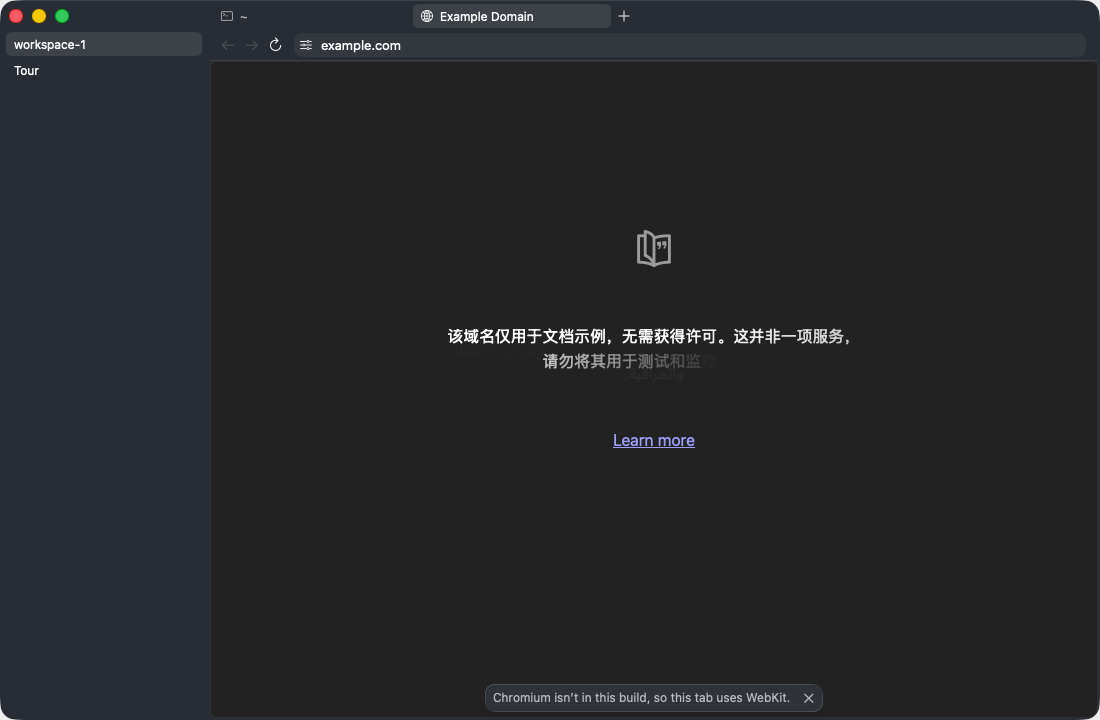Click the open book quote icon
The width and height of the screenshot is (1100, 720).
point(654,248)
